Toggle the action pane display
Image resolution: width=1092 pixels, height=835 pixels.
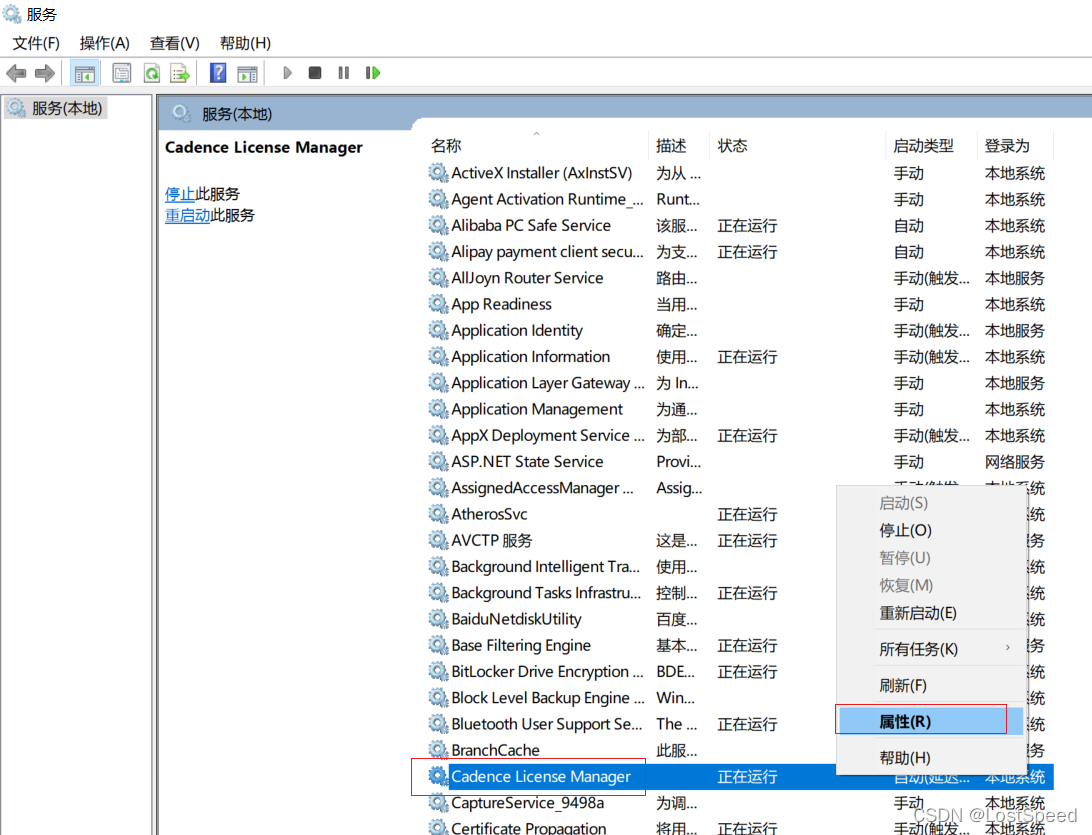[x=246, y=72]
